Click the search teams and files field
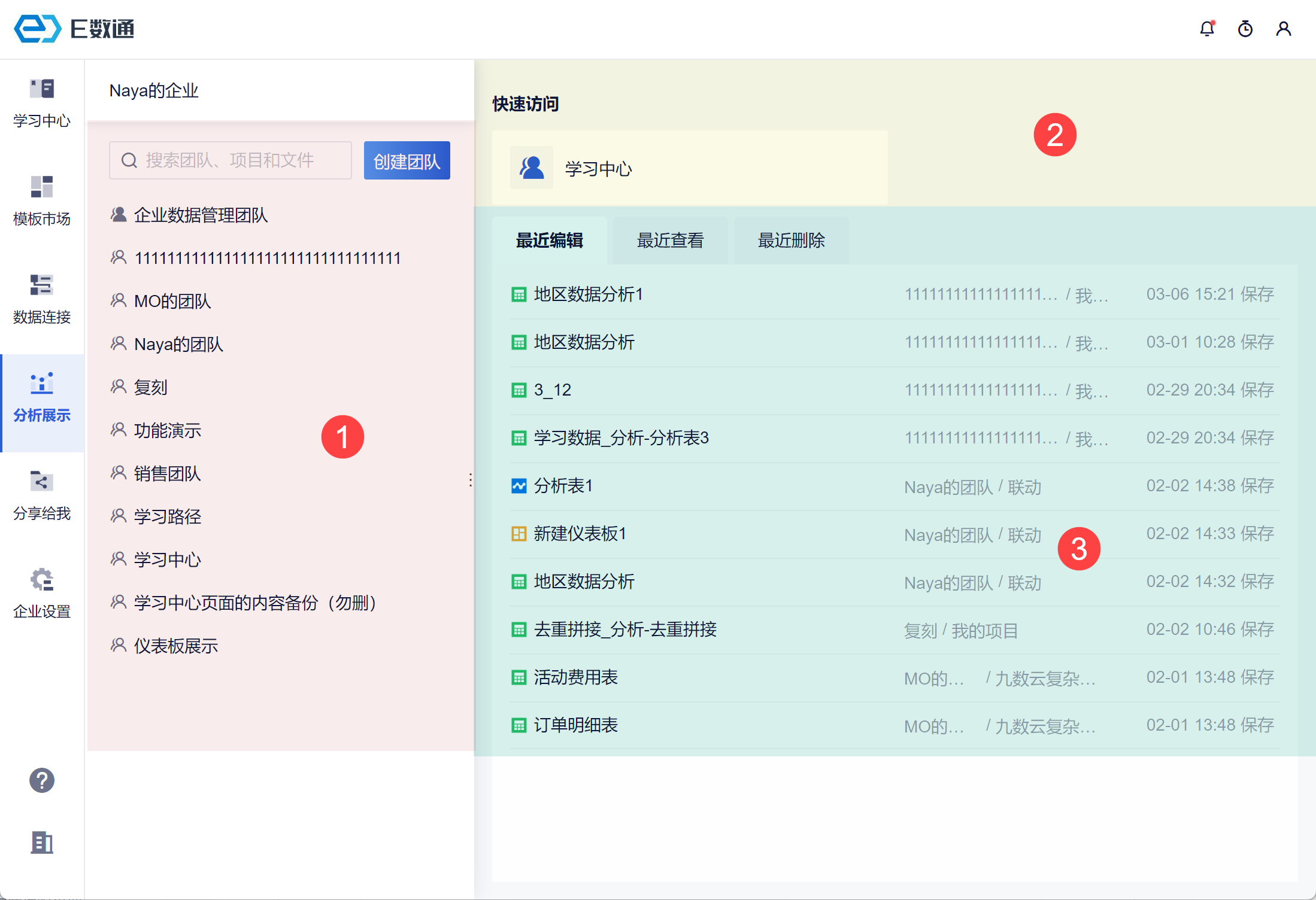This screenshot has height=900, width=1316. click(x=231, y=160)
